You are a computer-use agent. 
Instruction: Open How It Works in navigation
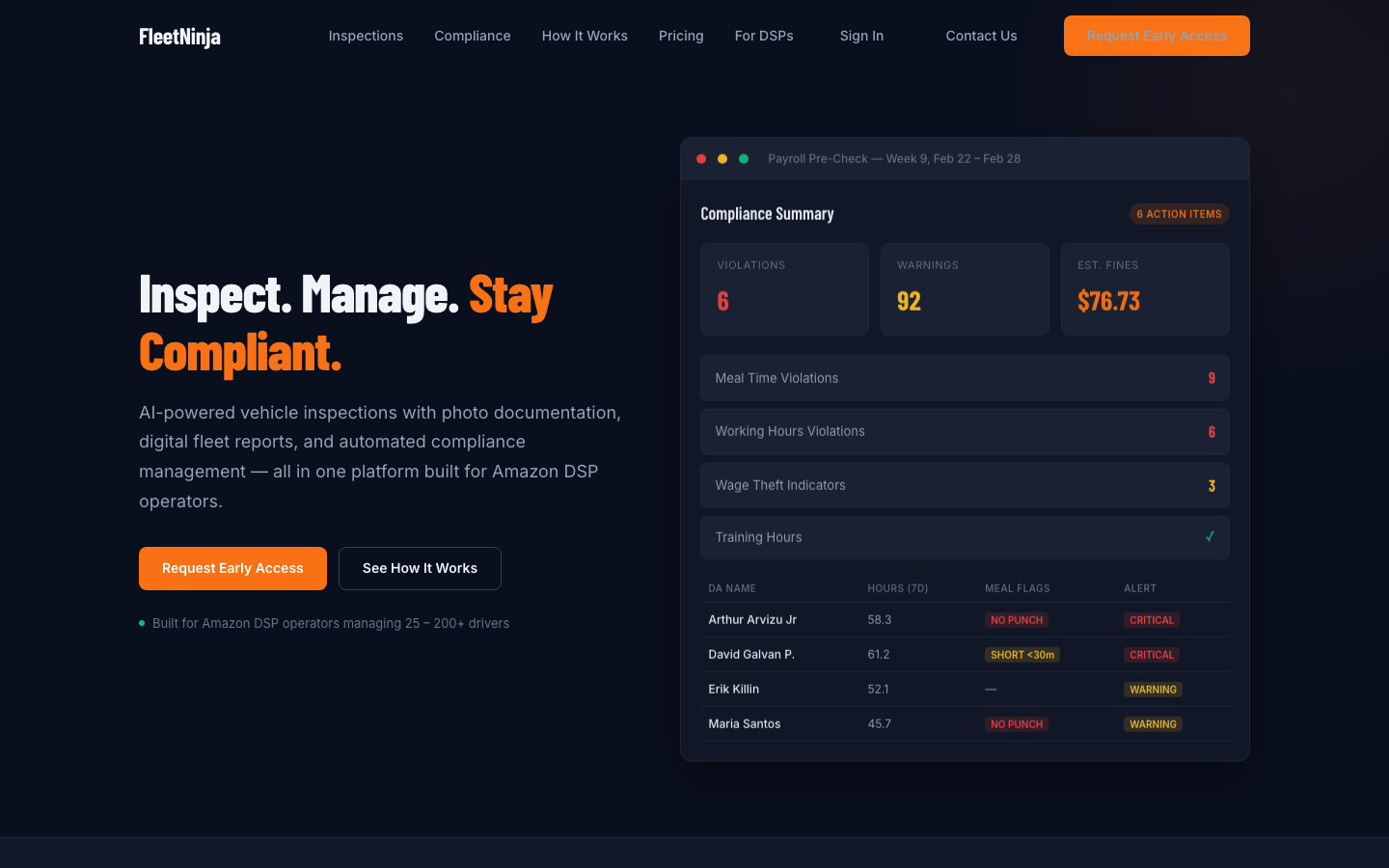[x=585, y=36]
